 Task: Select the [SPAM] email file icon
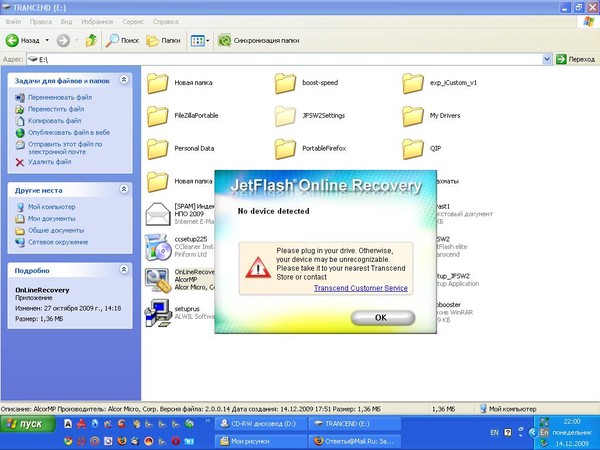tap(158, 214)
